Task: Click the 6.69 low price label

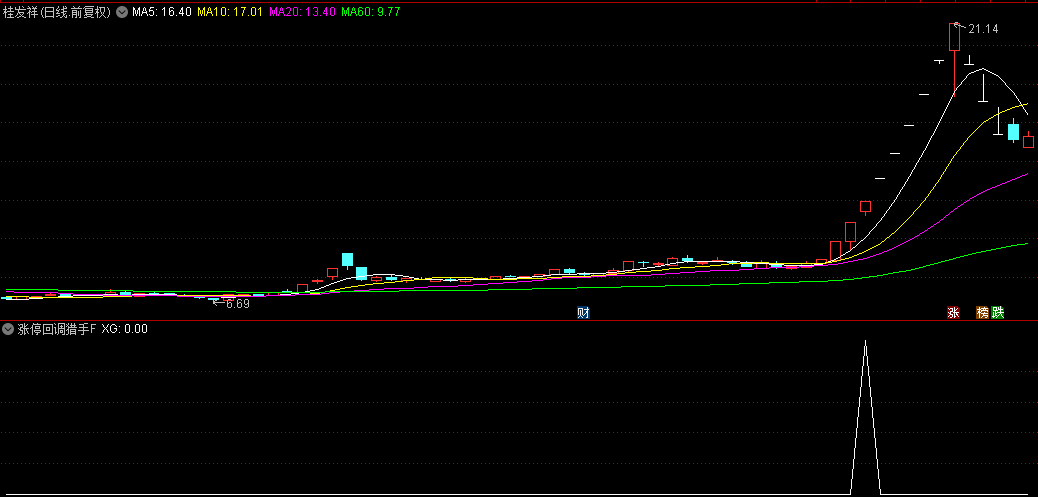Action: click(238, 304)
